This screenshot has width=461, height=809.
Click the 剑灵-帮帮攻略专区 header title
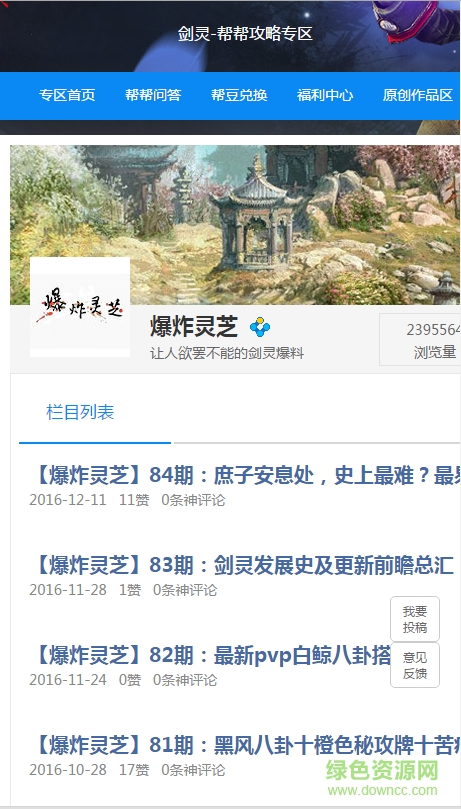pyautogui.click(x=245, y=34)
